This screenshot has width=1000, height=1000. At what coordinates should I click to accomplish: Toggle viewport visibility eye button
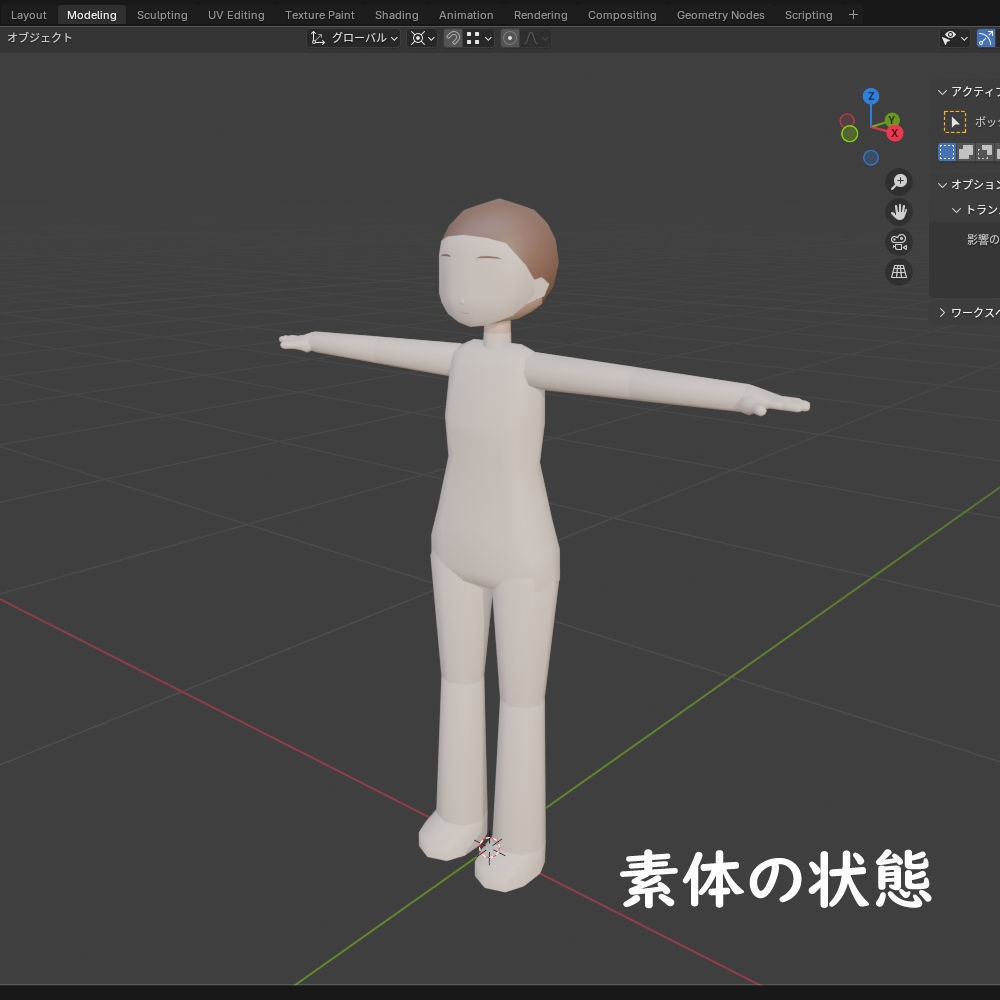tap(947, 38)
